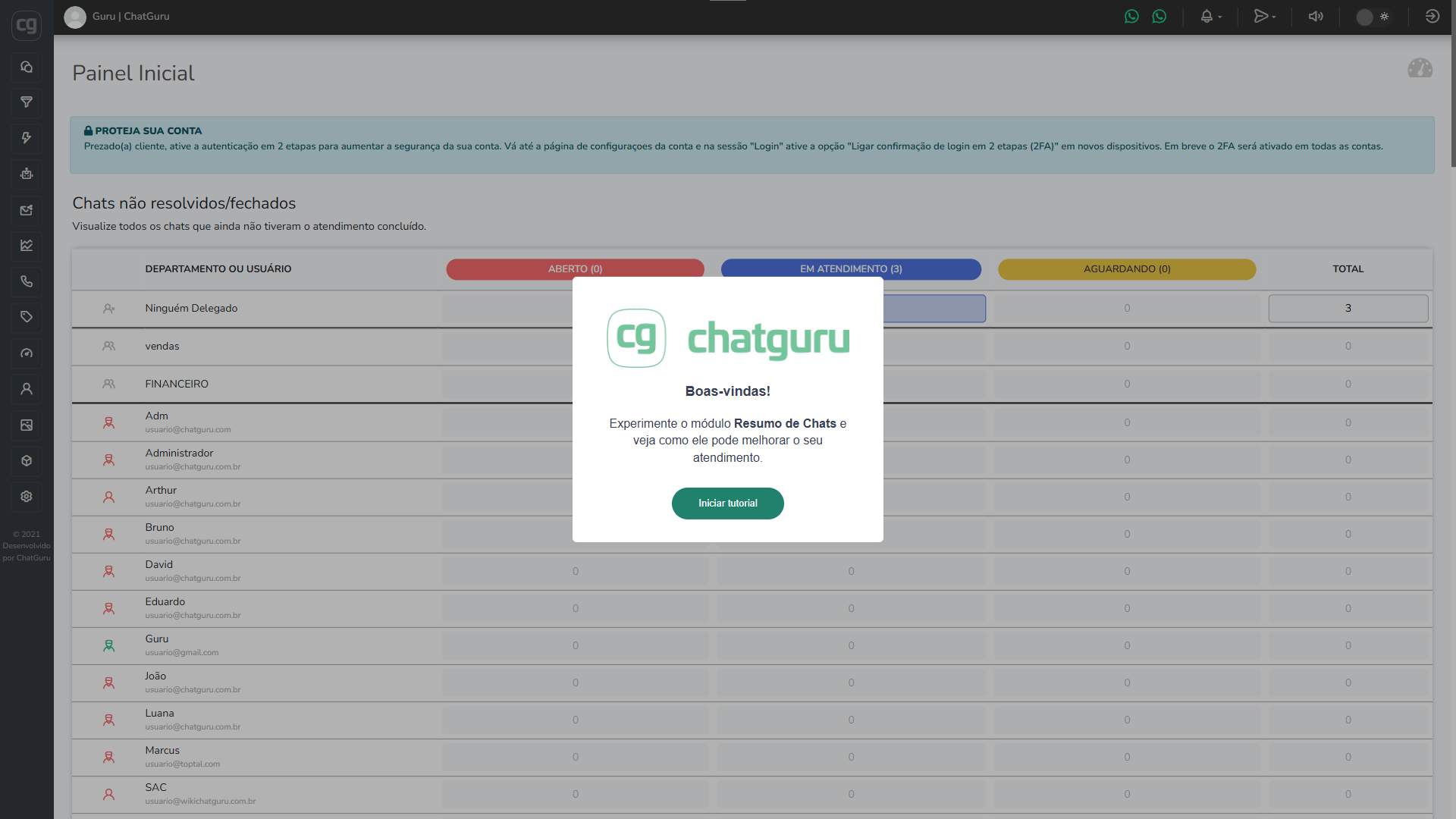Image resolution: width=1456 pixels, height=819 pixels.
Task: Click the email usuario@wikichatguru.com.br under SAC
Action: (x=200, y=802)
